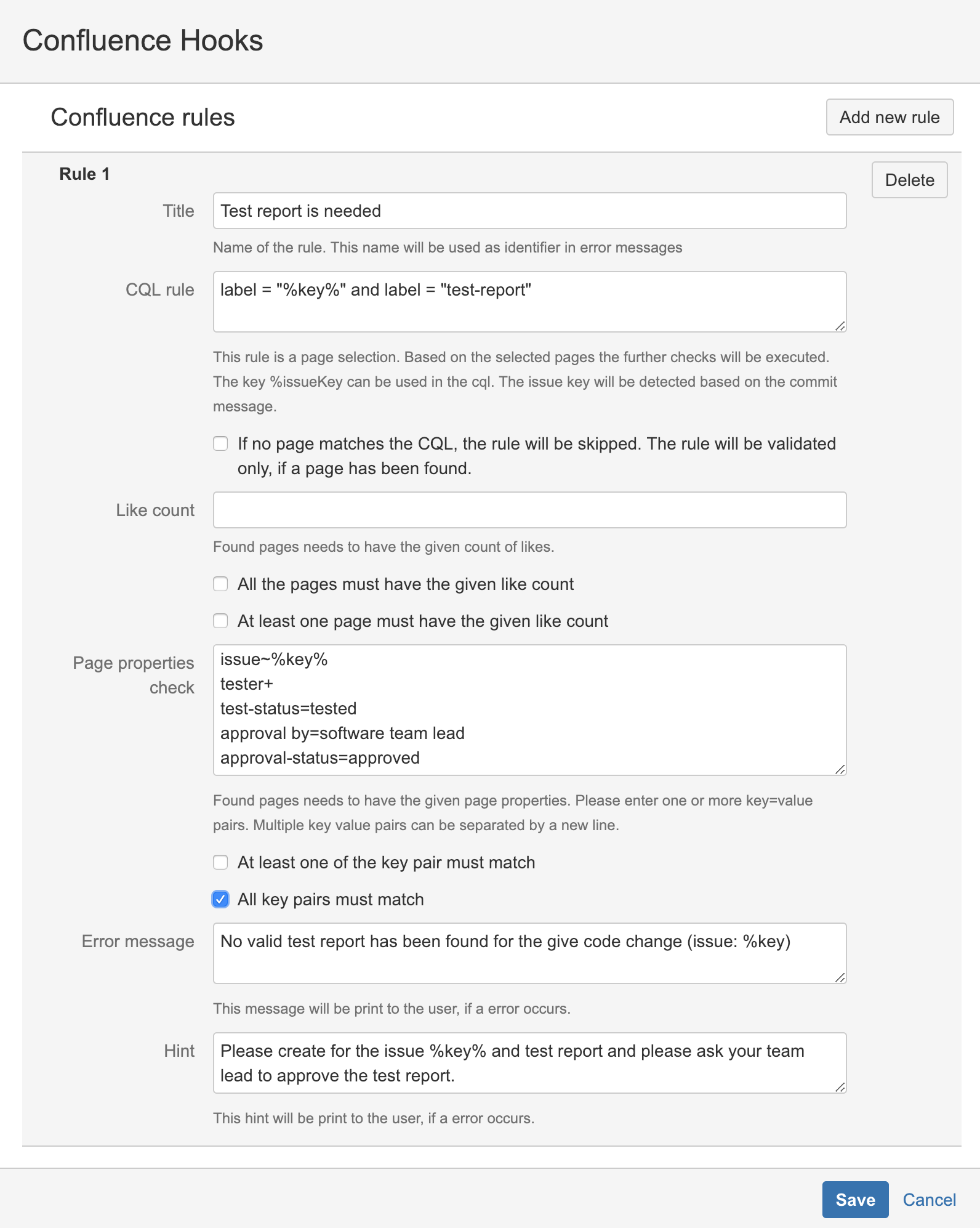Screen dimensions: 980x1228
Task: Click the Add new rule button
Action: 889,117
